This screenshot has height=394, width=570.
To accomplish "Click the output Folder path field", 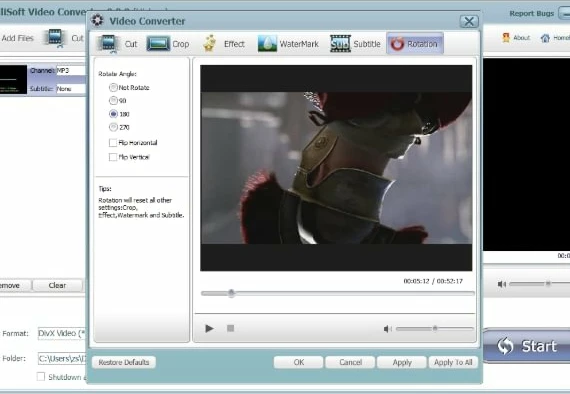I will (x=62, y=358).
